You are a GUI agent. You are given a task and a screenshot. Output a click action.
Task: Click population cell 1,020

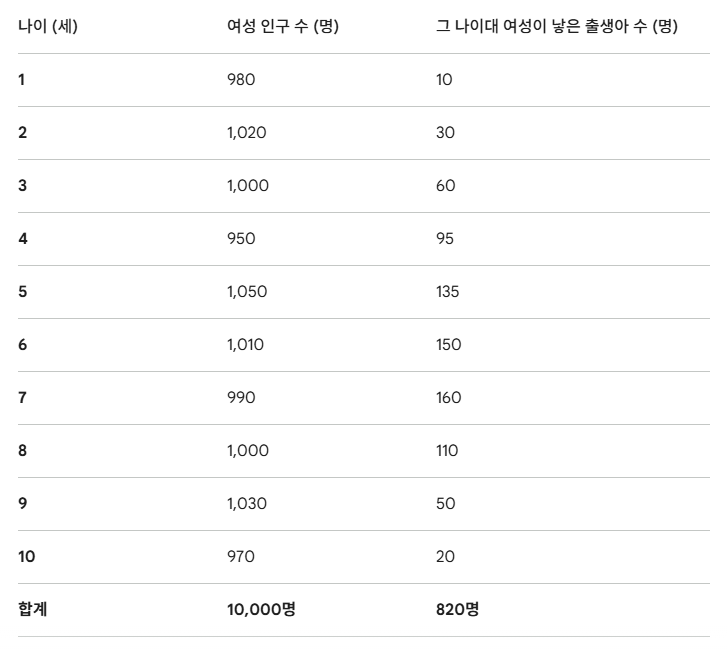click(x=247, y=133)
